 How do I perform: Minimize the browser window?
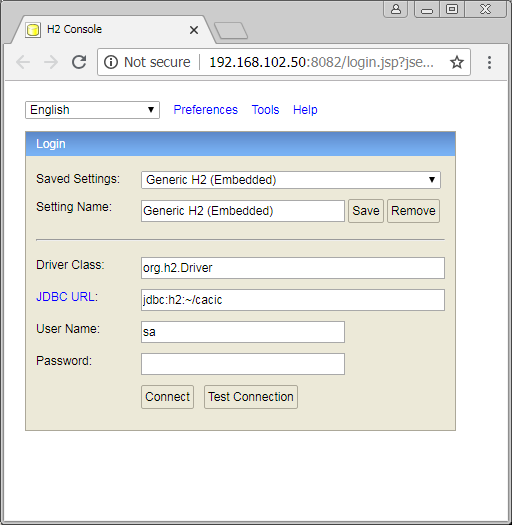coord(427,9)
